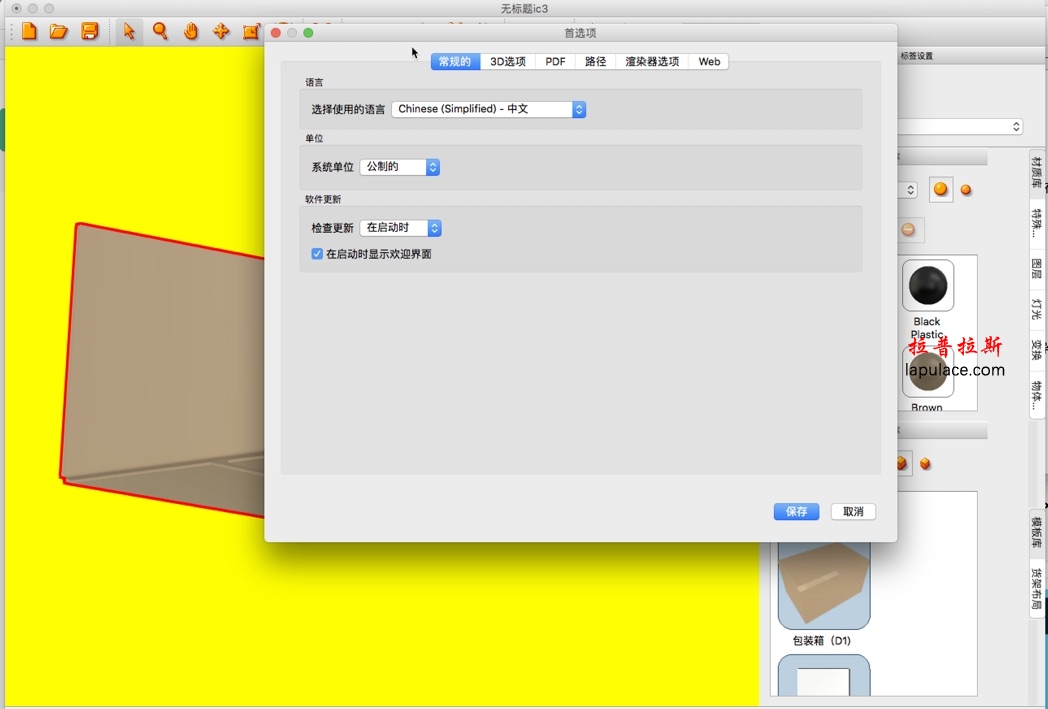Enable show welcome screen at startup
The width and height of the screenshot is (1048, 709).
[317, 254]
